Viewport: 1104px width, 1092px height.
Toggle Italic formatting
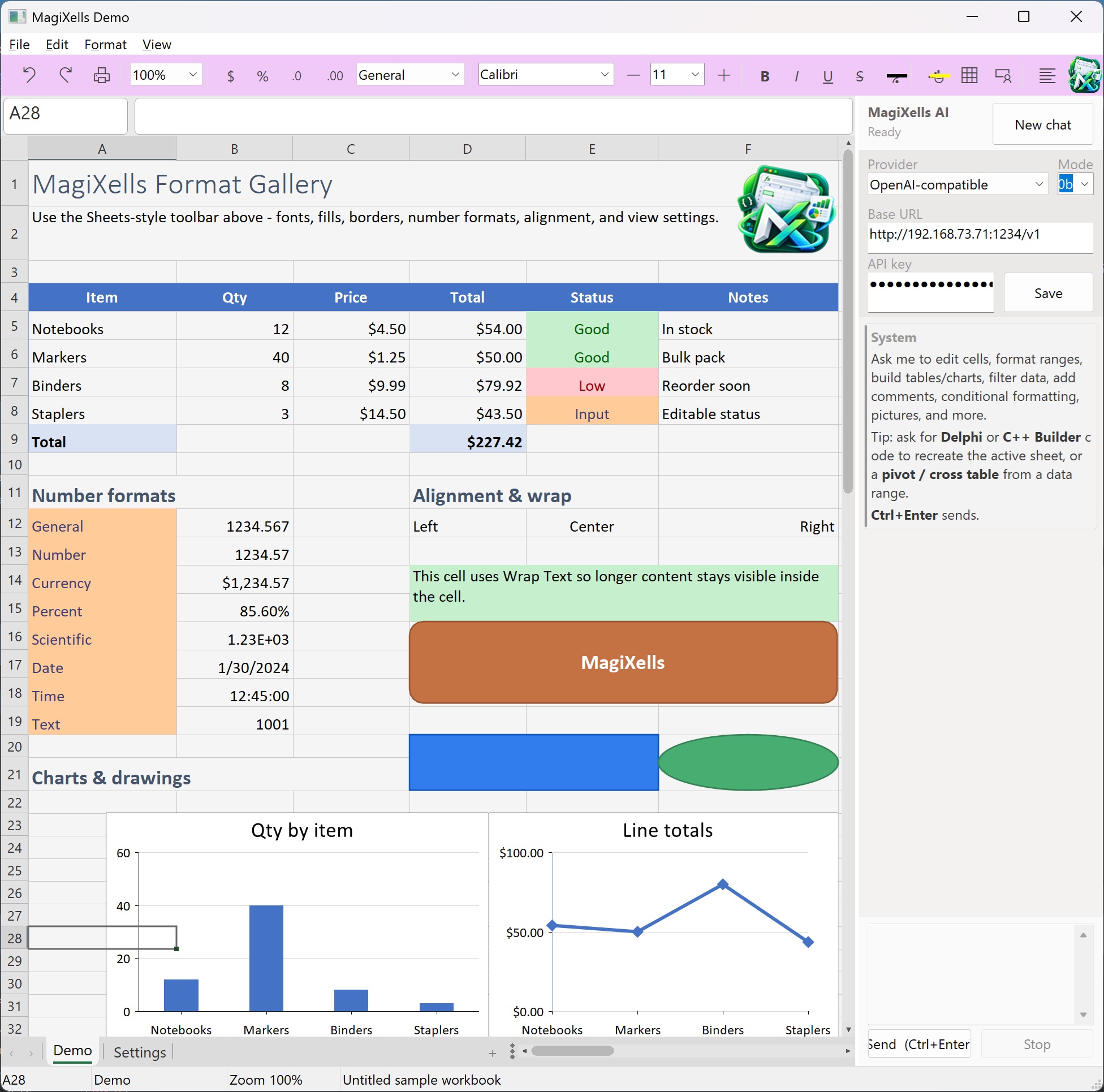(x=796, y=76)
